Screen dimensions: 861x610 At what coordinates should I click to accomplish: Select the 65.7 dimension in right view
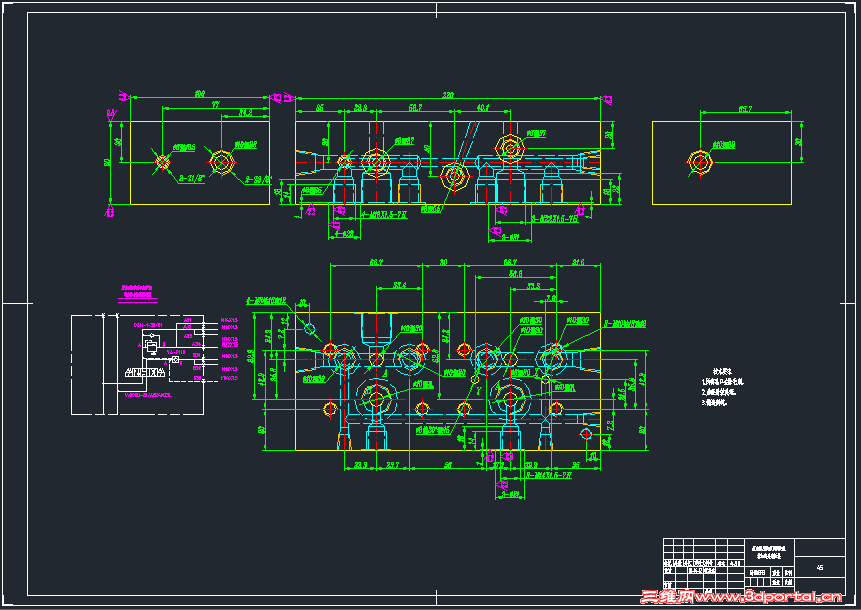(x=745, y=109)
